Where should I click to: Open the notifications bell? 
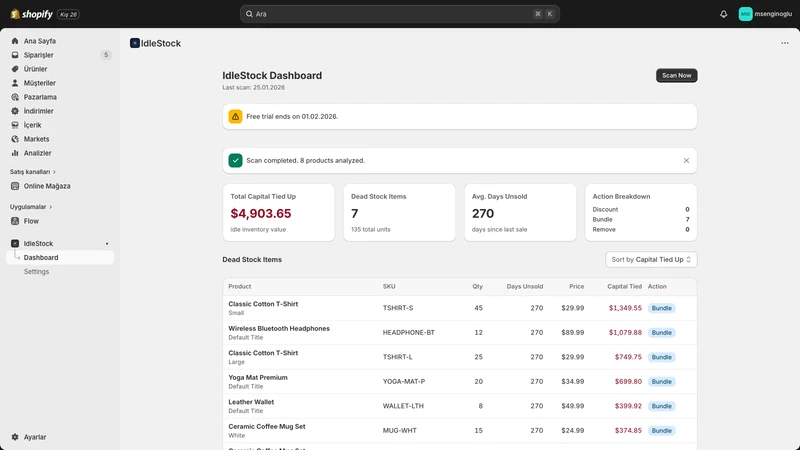point(723,14)
